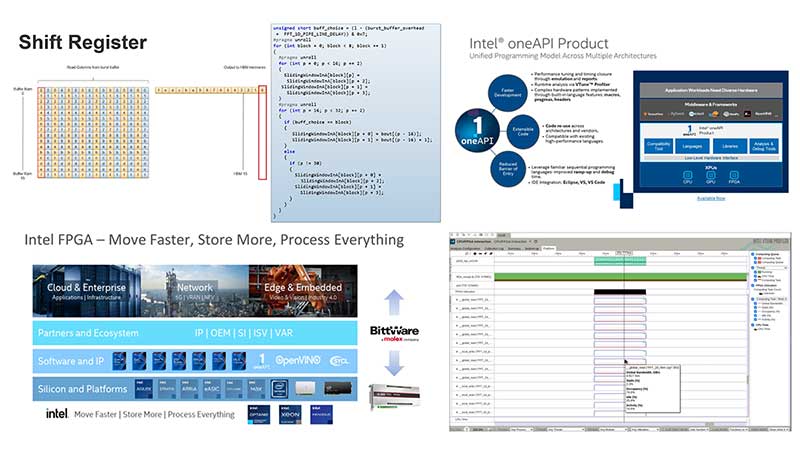Click the BittWare logo
800x450 pixels.
394,333
